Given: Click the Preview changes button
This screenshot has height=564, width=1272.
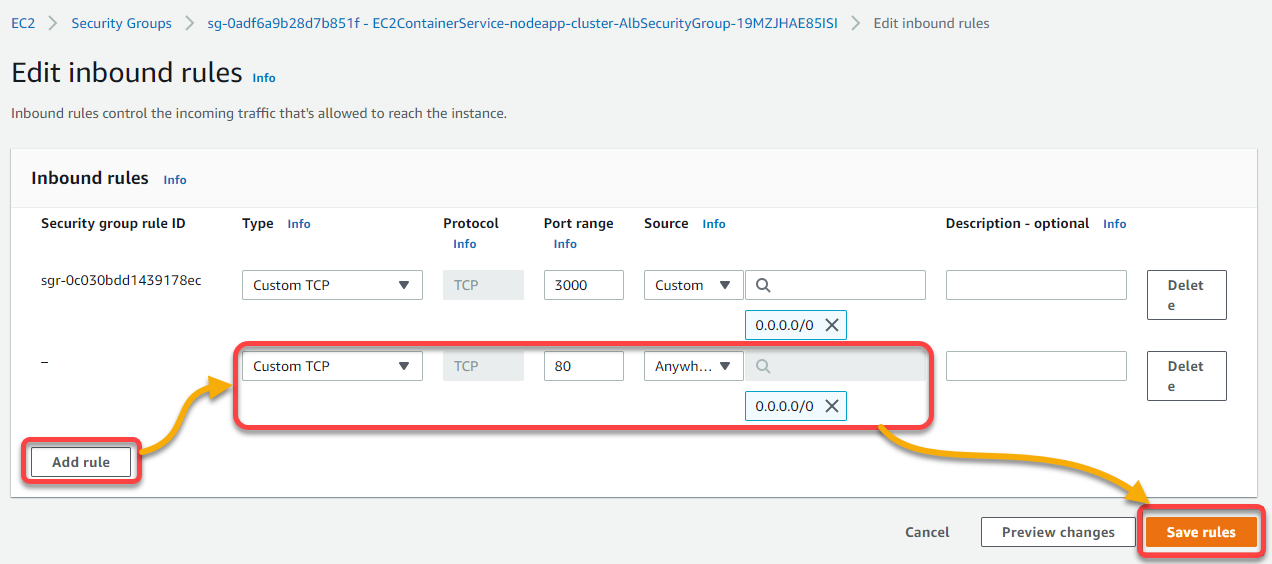Looking at the screenshot, I should point(1058,532).
